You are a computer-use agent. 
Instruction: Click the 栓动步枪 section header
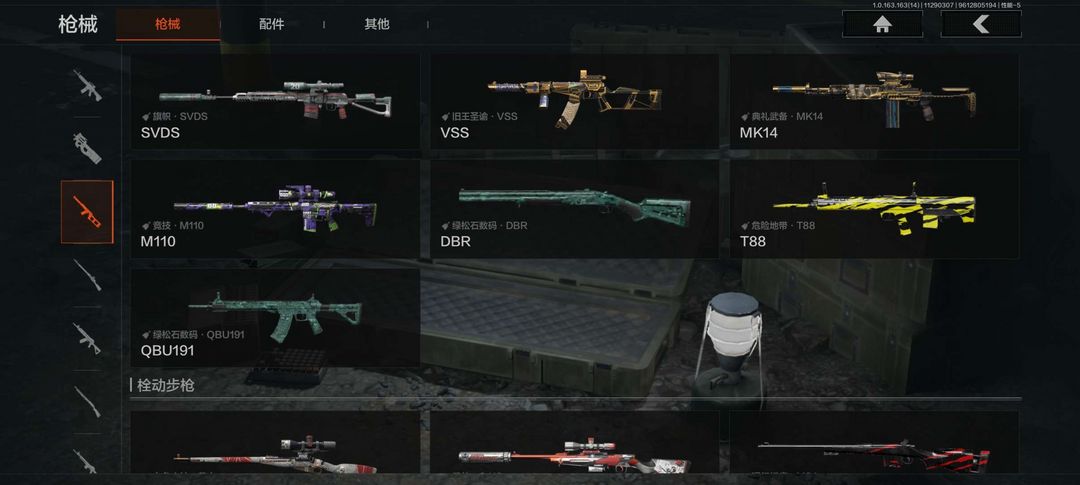[165, 385]
